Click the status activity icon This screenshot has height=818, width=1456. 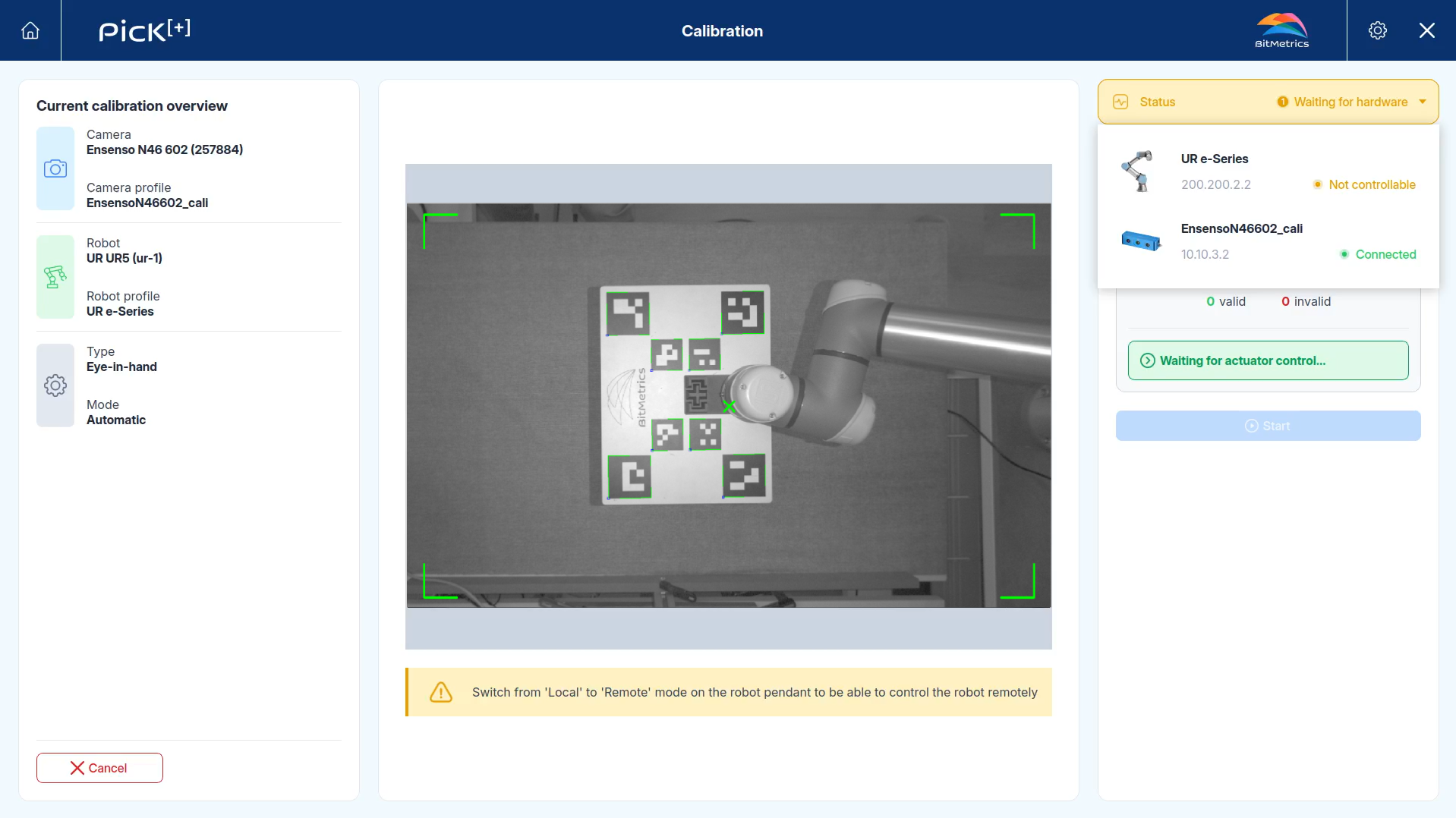1120,102
